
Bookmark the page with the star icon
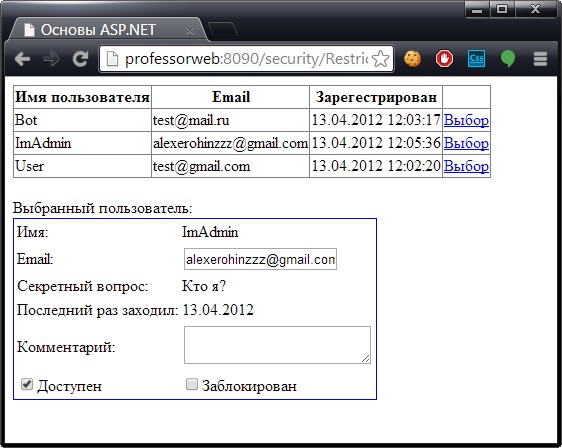click(x=381, y=58)
